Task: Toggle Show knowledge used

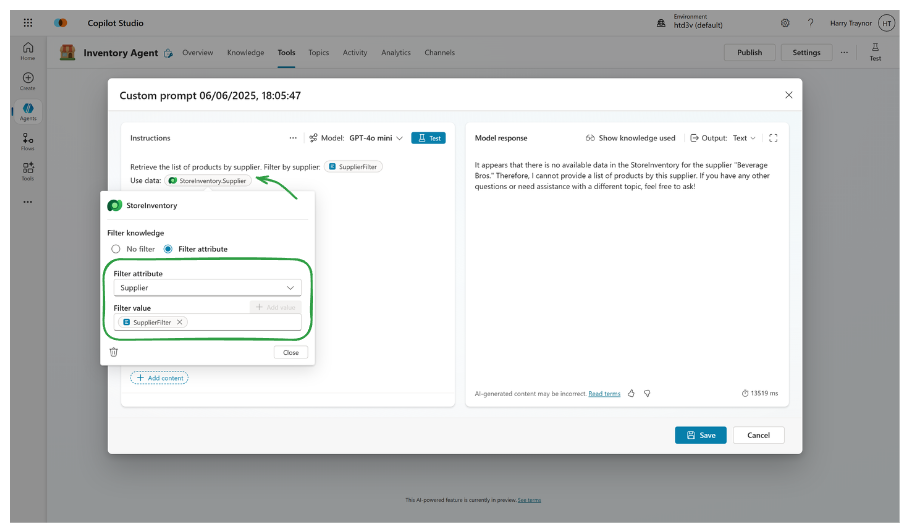Action: point(630,138)
